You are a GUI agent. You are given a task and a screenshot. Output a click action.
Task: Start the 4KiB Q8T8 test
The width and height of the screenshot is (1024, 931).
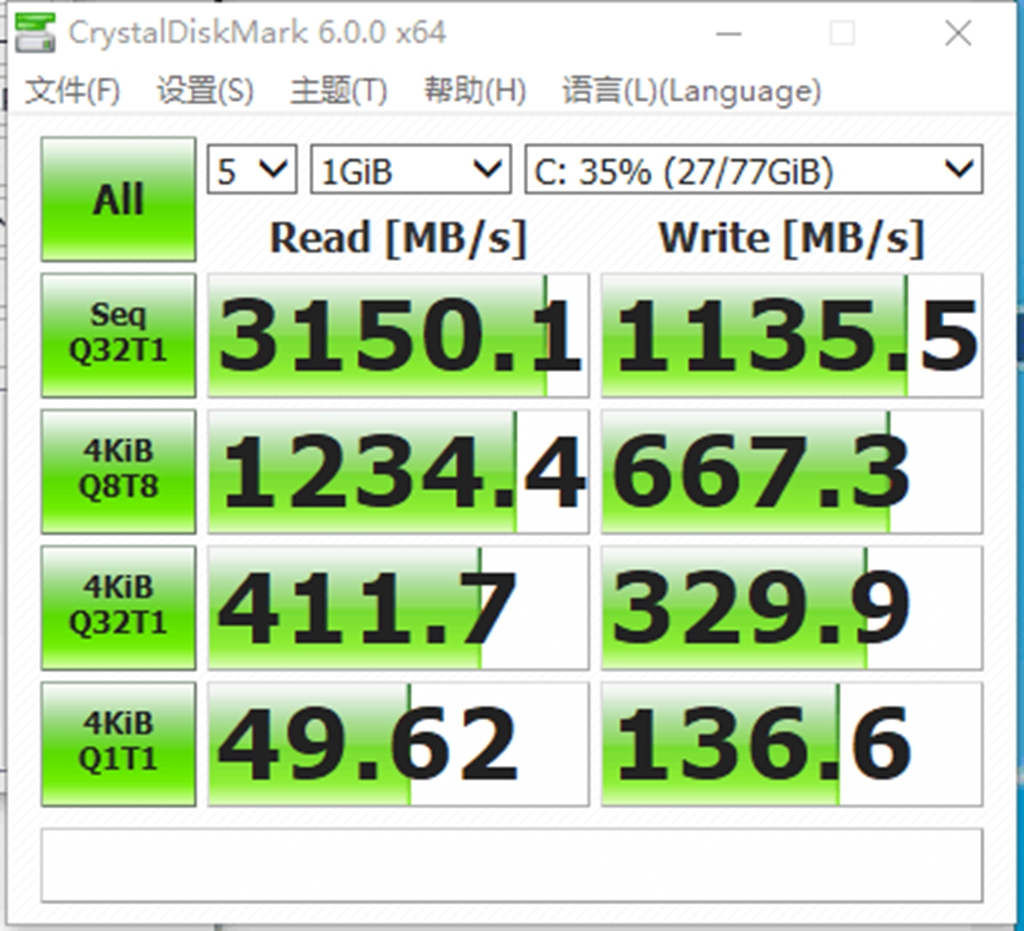pos(118,471)
